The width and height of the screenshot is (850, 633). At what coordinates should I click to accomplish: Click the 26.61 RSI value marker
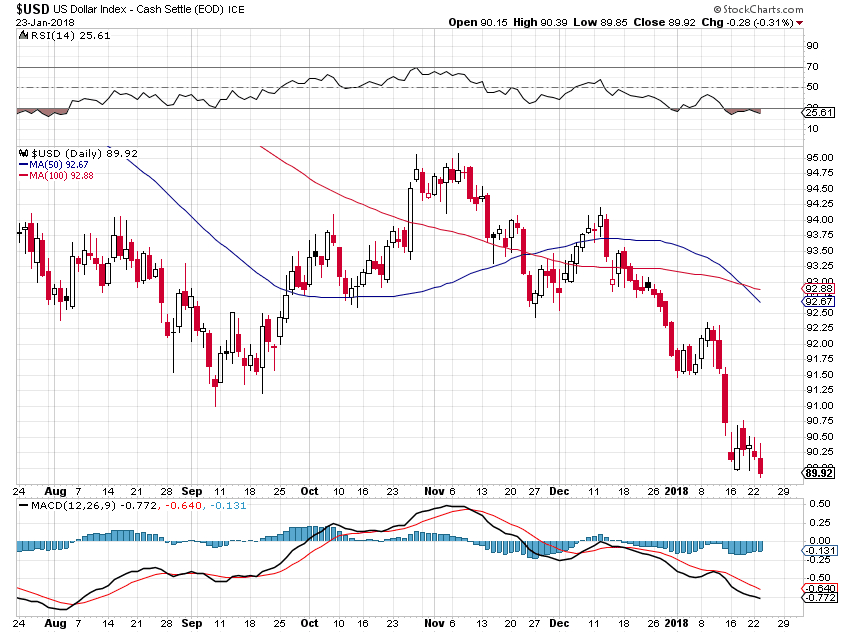[818, 113]
